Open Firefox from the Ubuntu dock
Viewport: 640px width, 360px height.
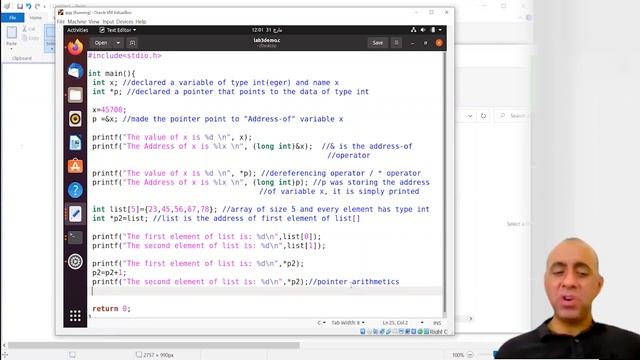pyautogui.click(x=75, y=47)
